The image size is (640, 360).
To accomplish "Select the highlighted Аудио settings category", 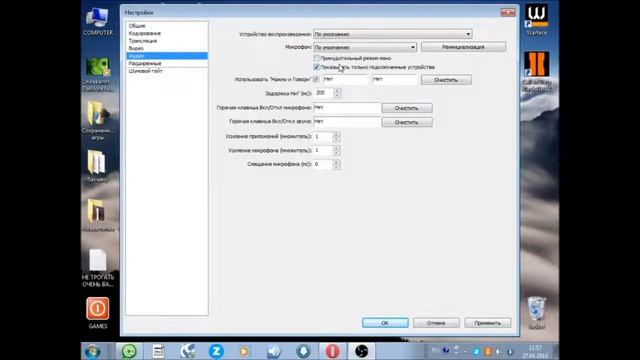I will 167,56.
